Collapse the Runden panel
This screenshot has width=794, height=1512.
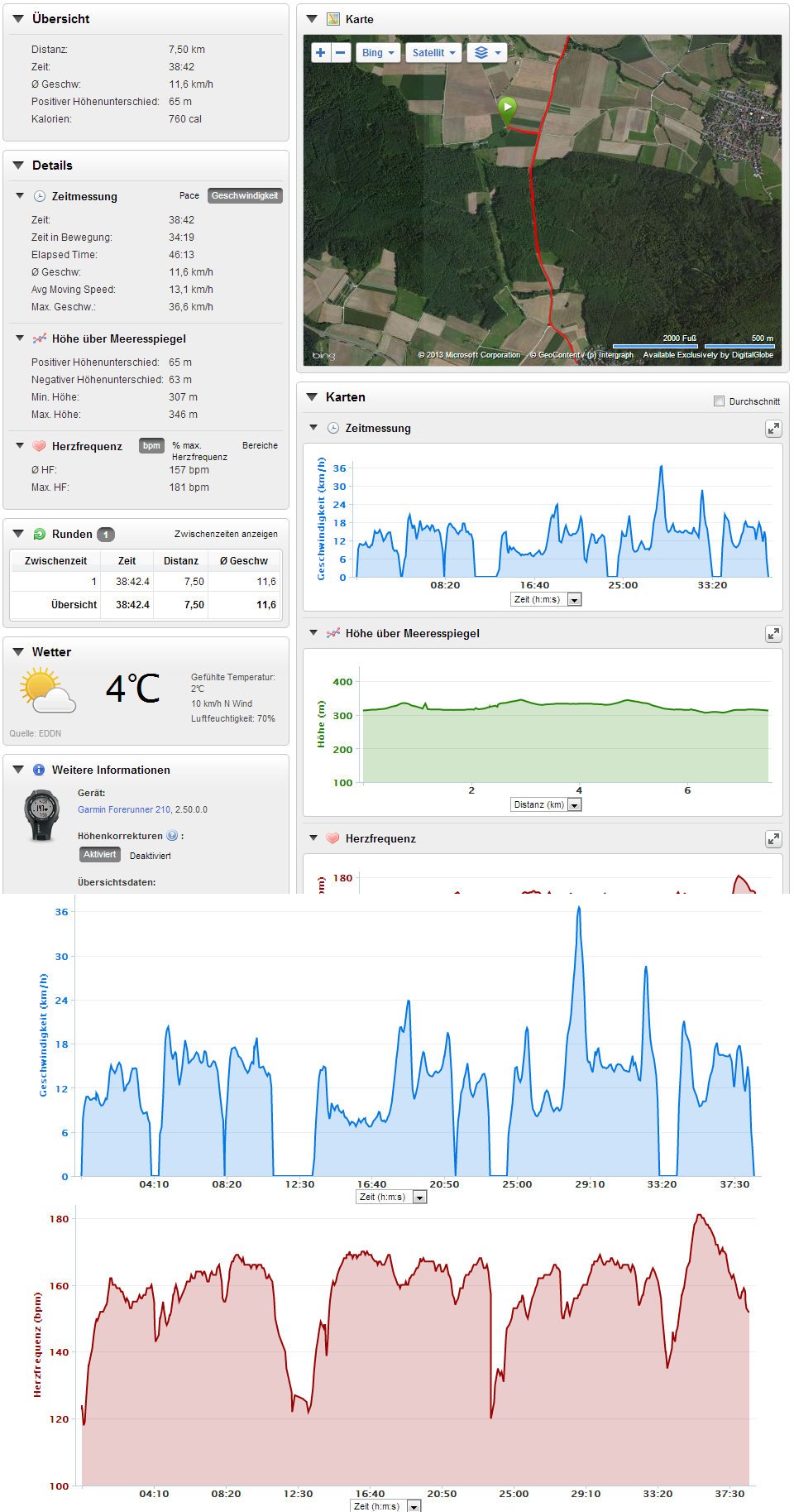[x=17, y=534]
